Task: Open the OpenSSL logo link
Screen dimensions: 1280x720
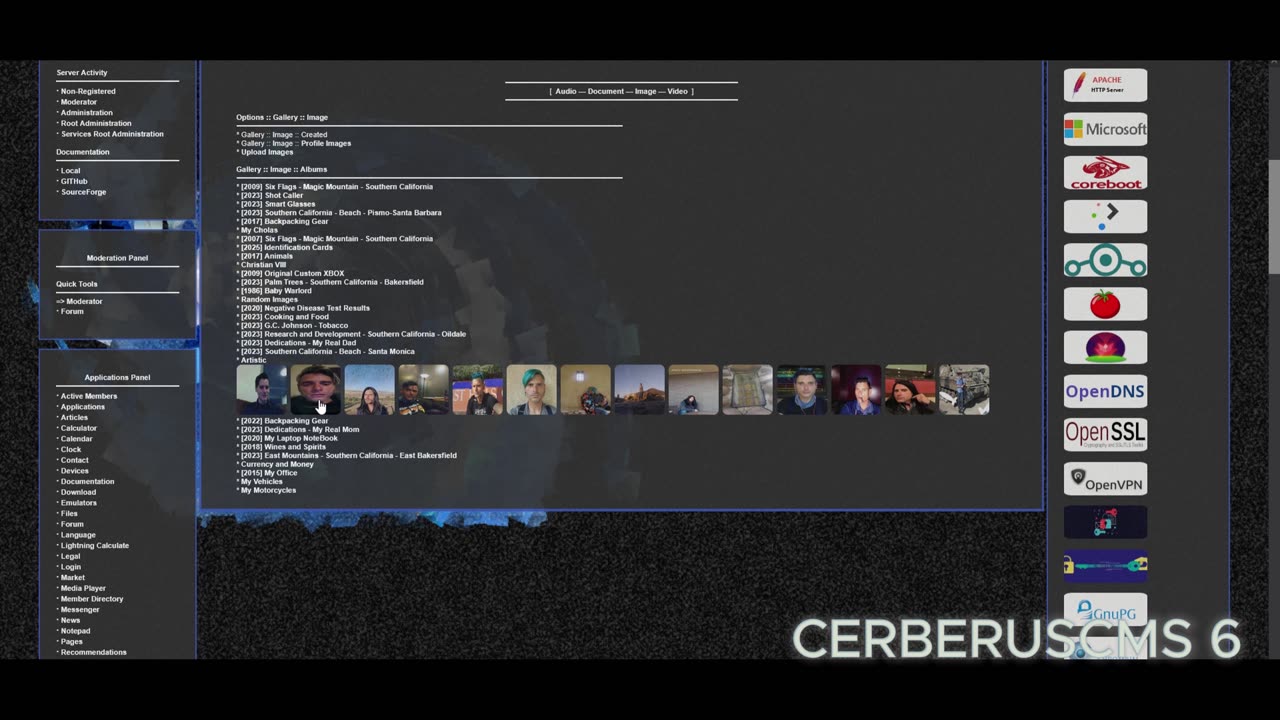Action: 1105,435
